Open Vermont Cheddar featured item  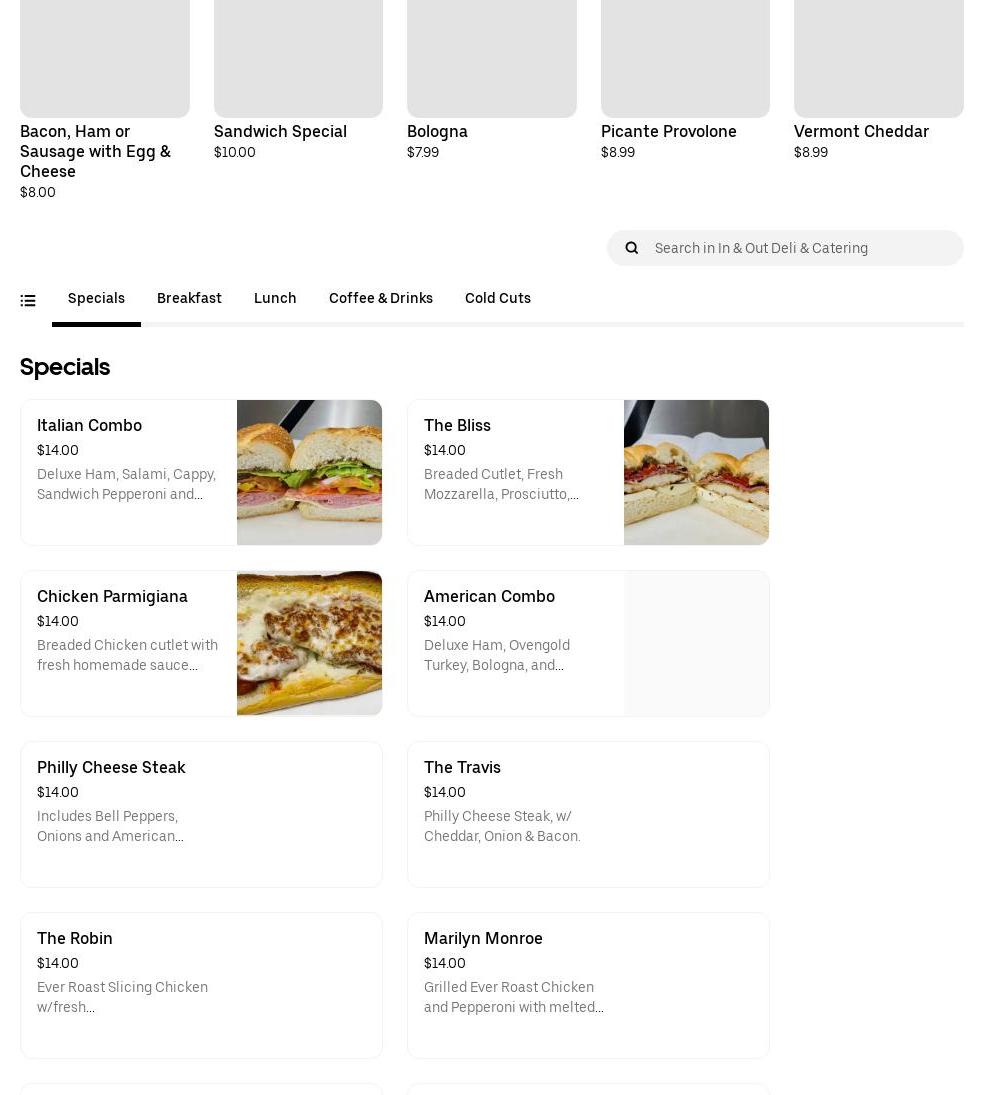coord(861,131)
